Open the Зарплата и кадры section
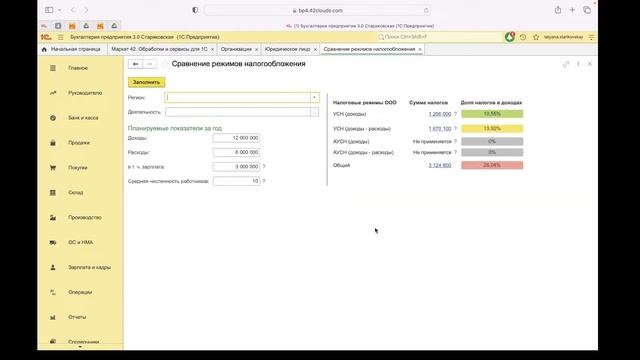Image resolution: width=640 pixels, height=360 pixels. click(89, 267)
